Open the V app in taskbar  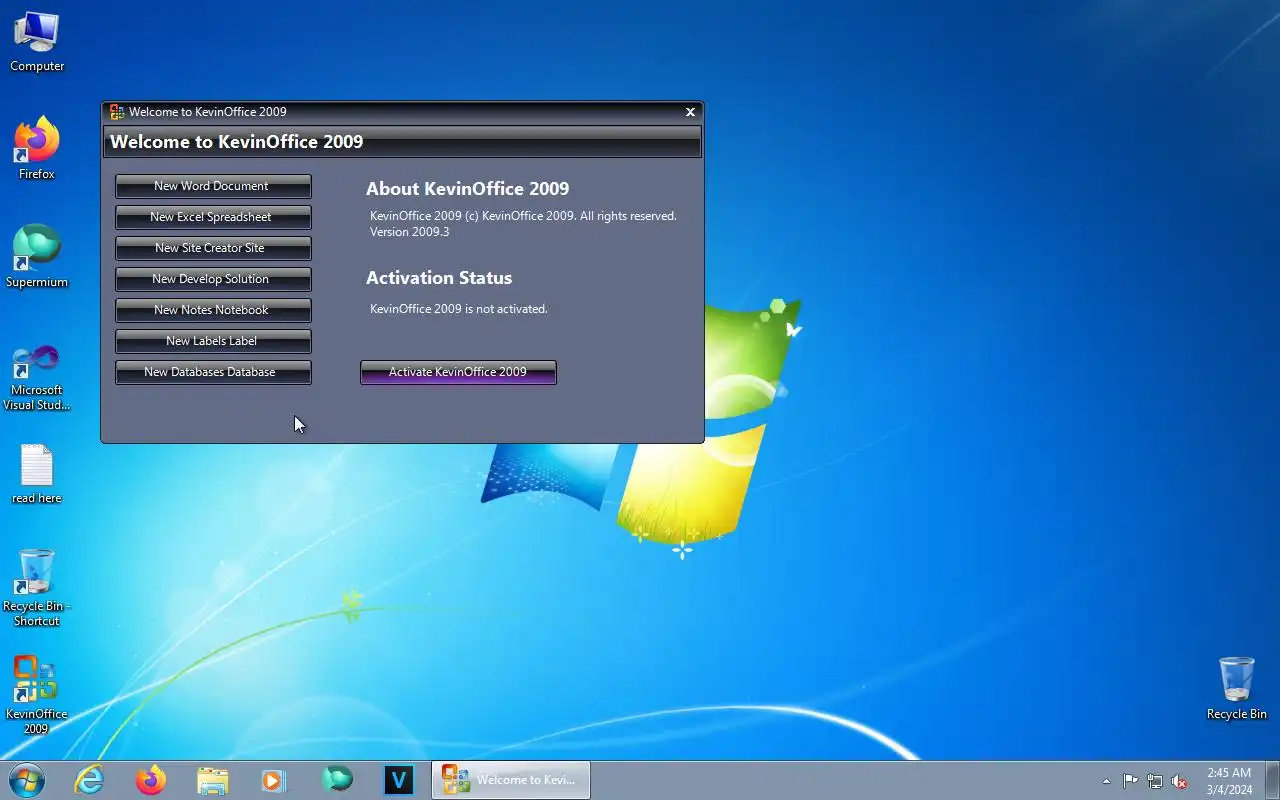[x=399, y=780]
